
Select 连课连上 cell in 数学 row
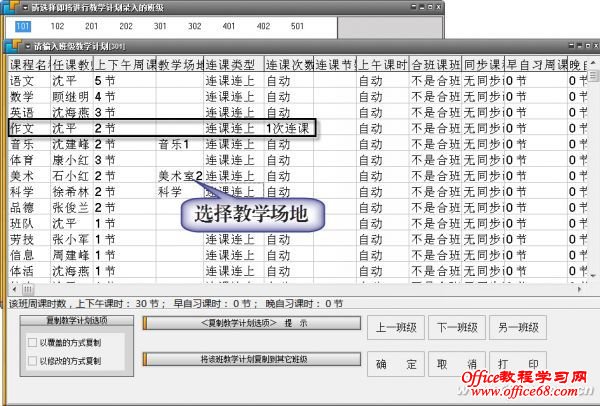[234, 96]
